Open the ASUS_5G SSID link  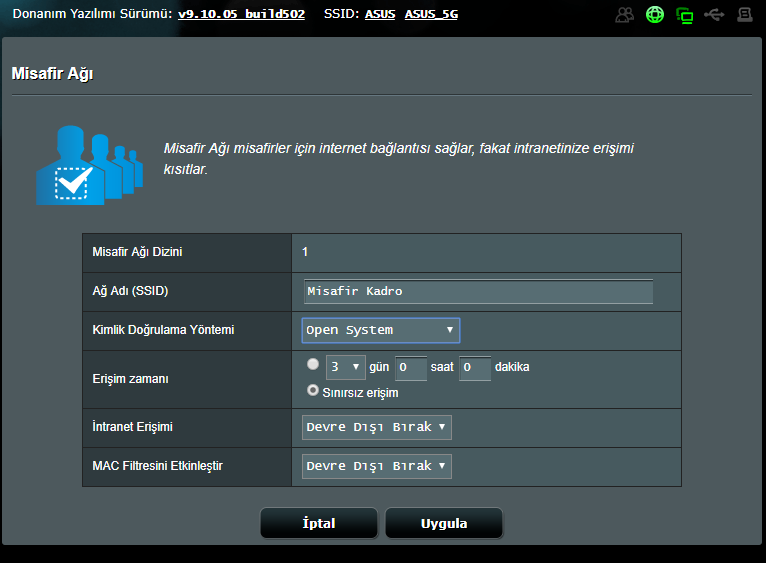point(431,14)
